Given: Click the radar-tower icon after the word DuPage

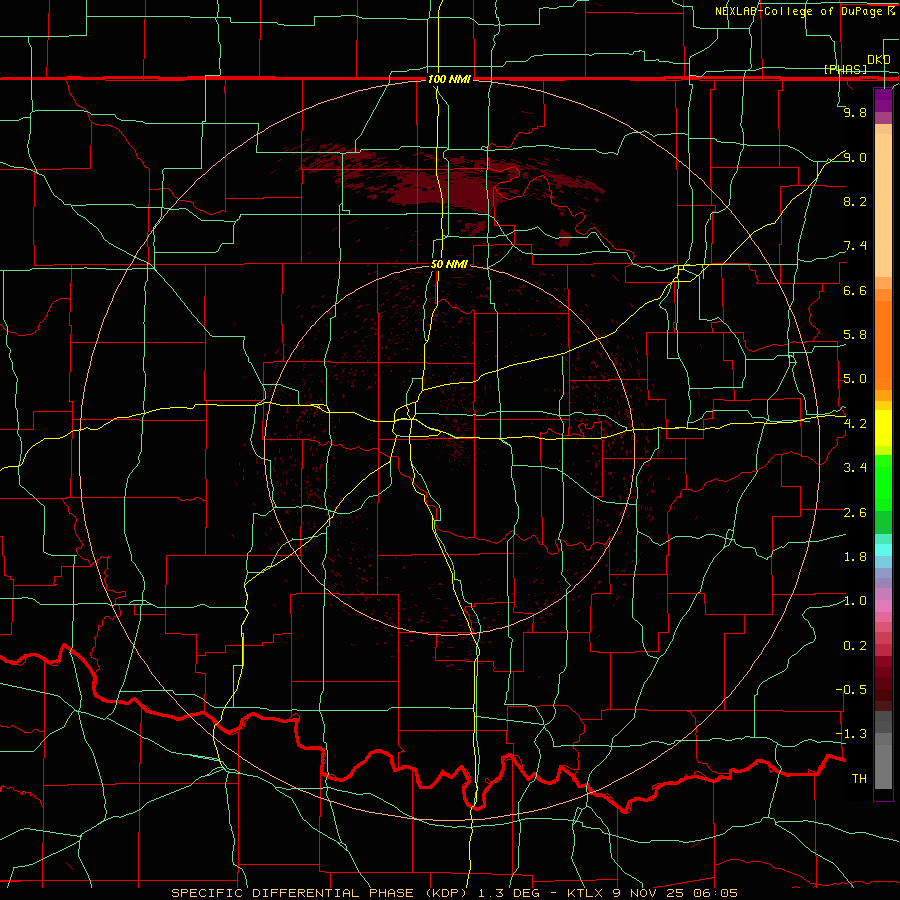Looking at the screenshot, I should [890, 11].
